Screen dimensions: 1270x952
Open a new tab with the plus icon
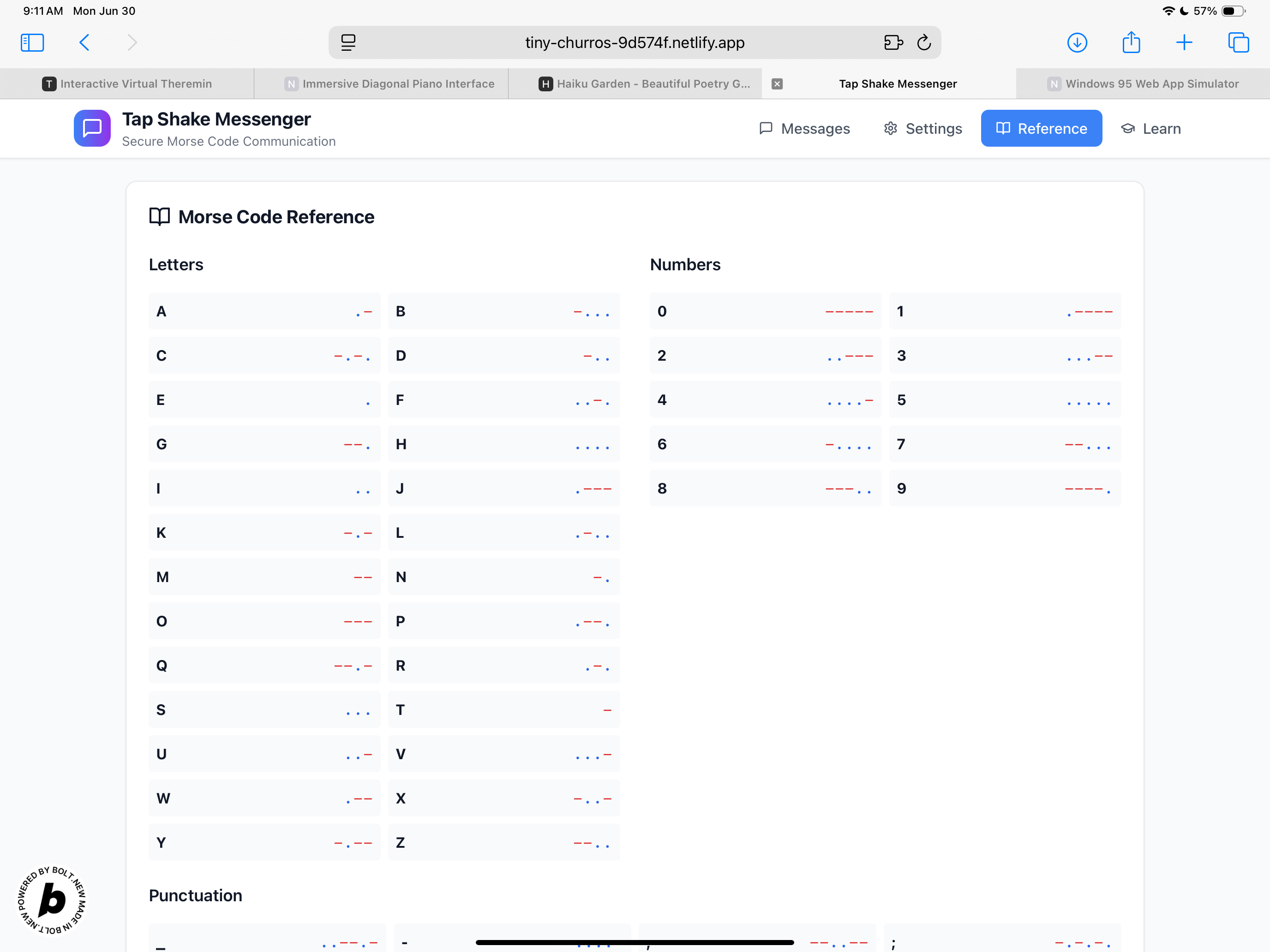1184,42
